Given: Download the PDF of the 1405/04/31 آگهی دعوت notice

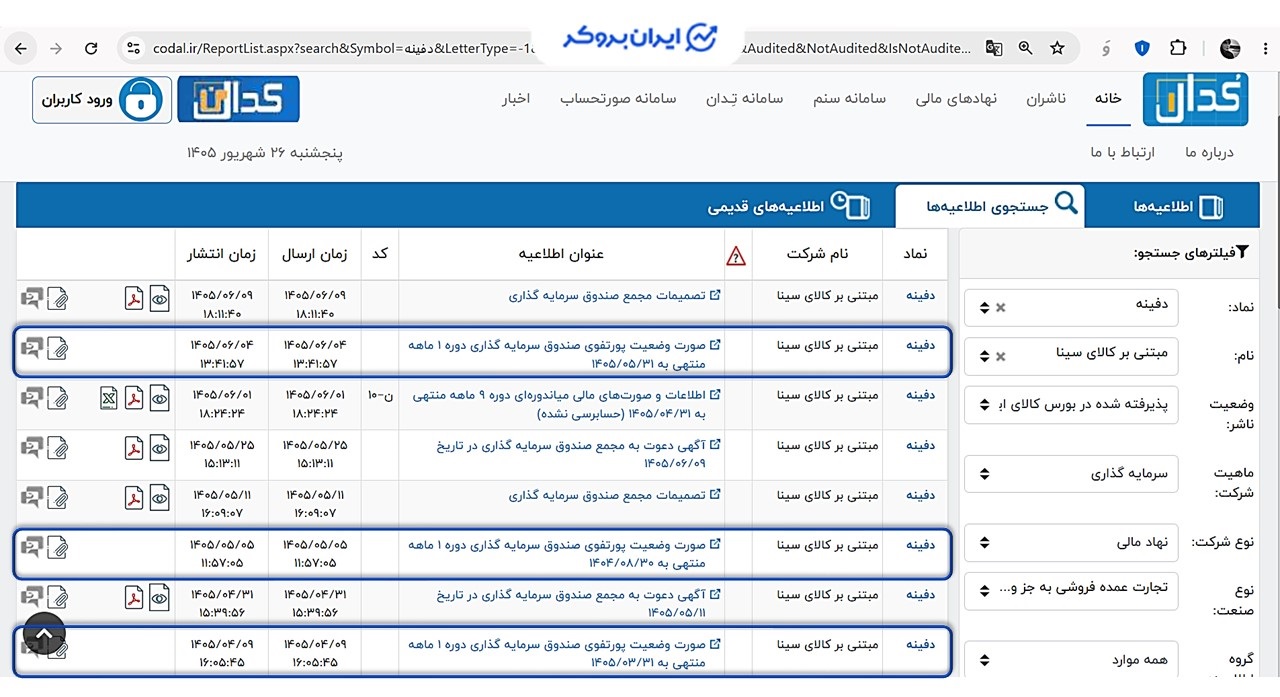Looking at the screenshot, I should point(134,597).
